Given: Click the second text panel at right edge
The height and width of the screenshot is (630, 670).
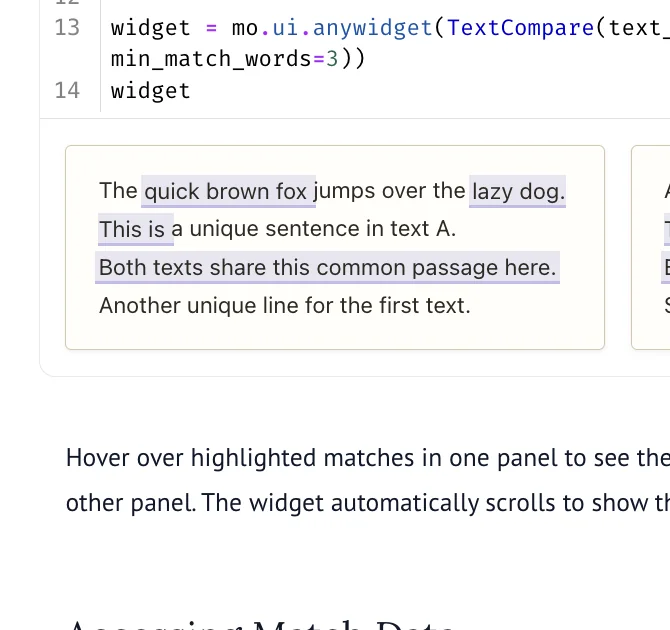Looking at the screenshot, I should [651, 247].
